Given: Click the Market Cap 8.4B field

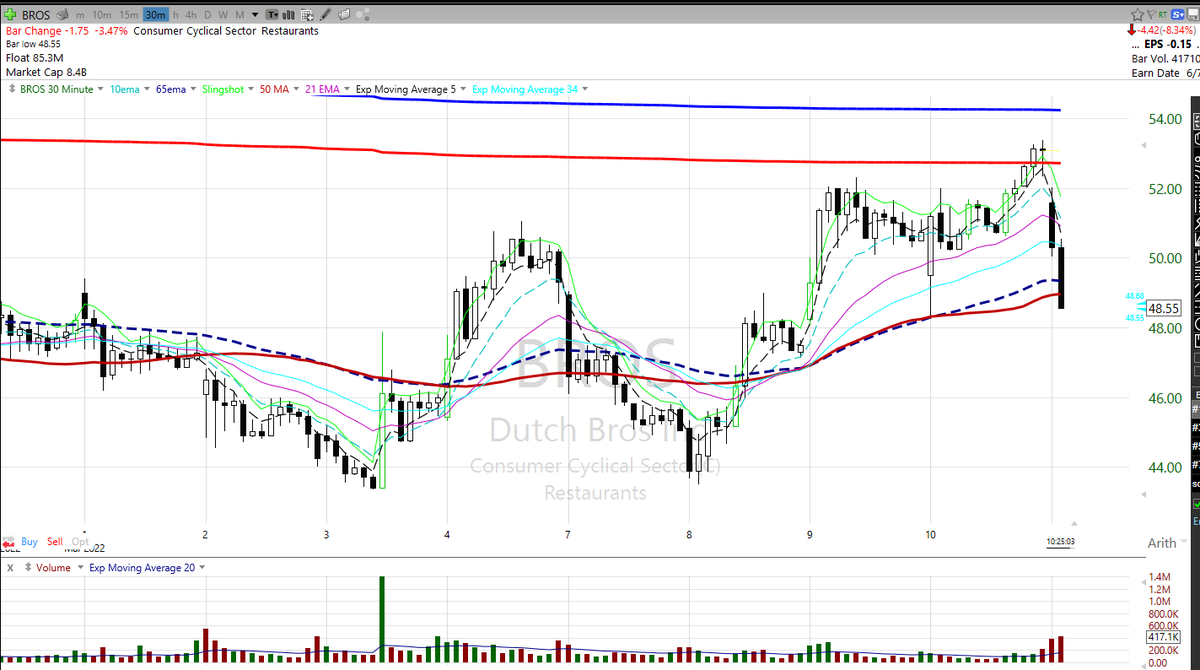Looking at the screenshot, I should [x=46, y=70].
